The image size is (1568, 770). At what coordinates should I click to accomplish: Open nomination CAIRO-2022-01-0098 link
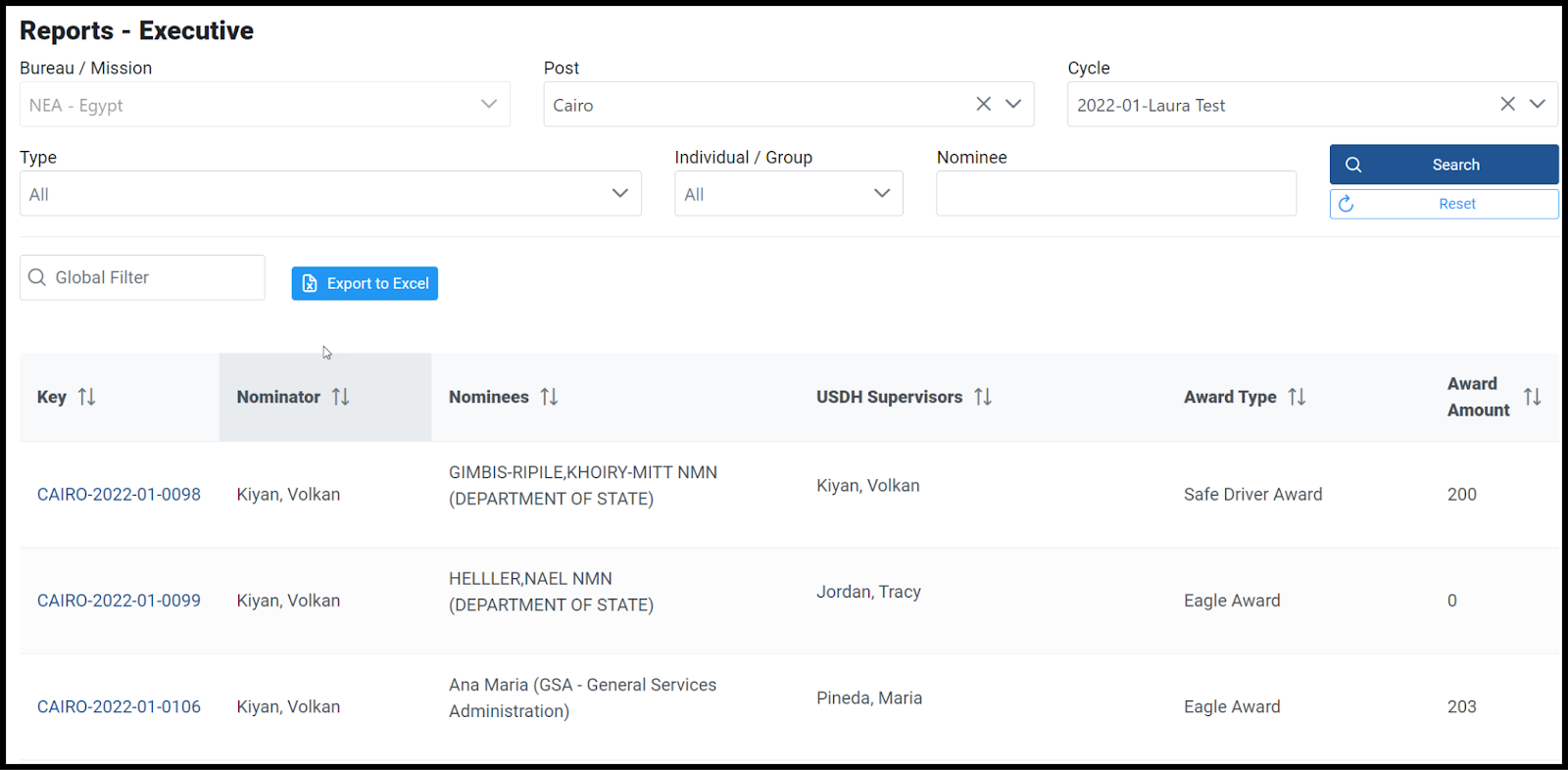[119, 495]
